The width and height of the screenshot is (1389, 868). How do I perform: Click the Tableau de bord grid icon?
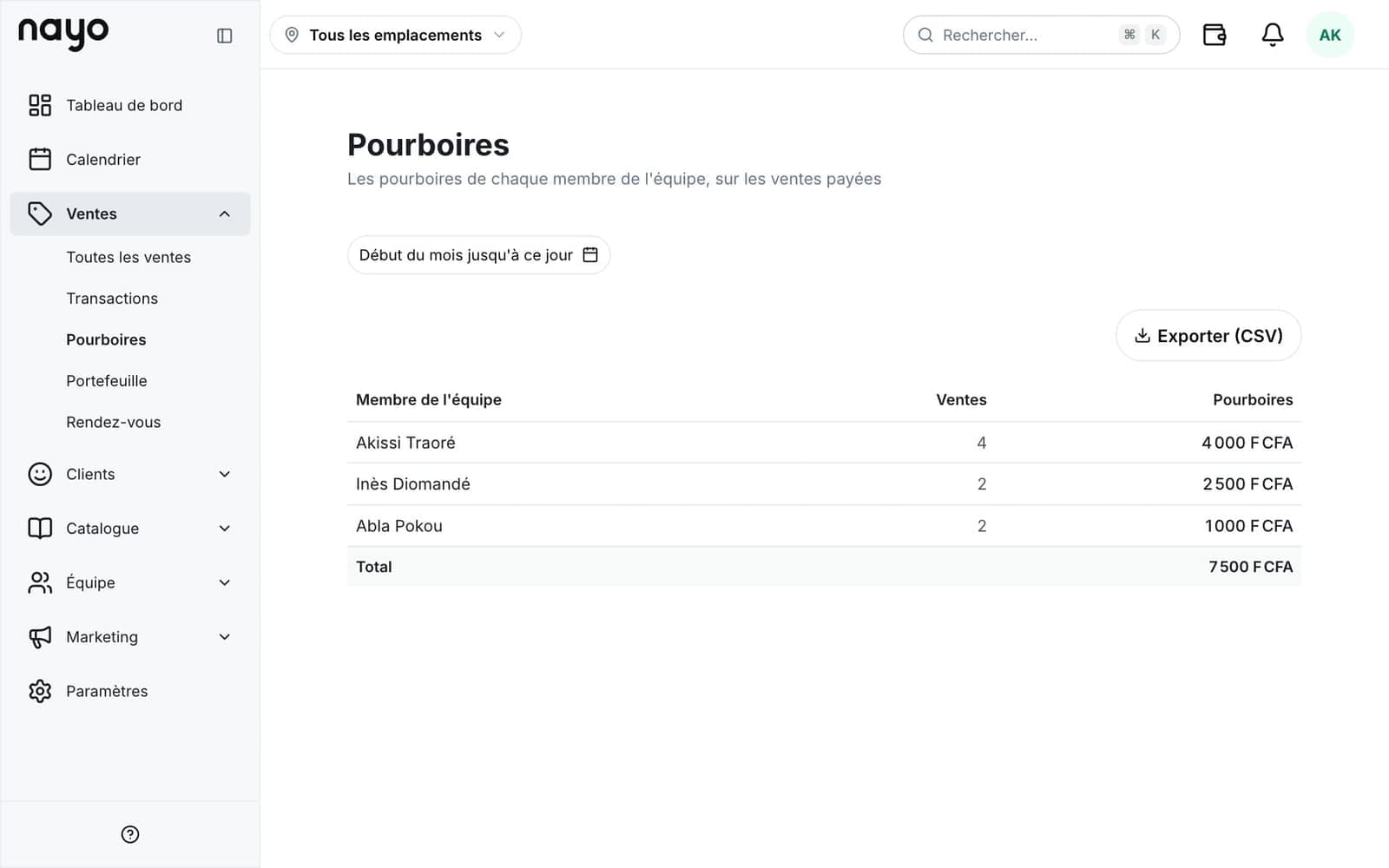point(40,105)
